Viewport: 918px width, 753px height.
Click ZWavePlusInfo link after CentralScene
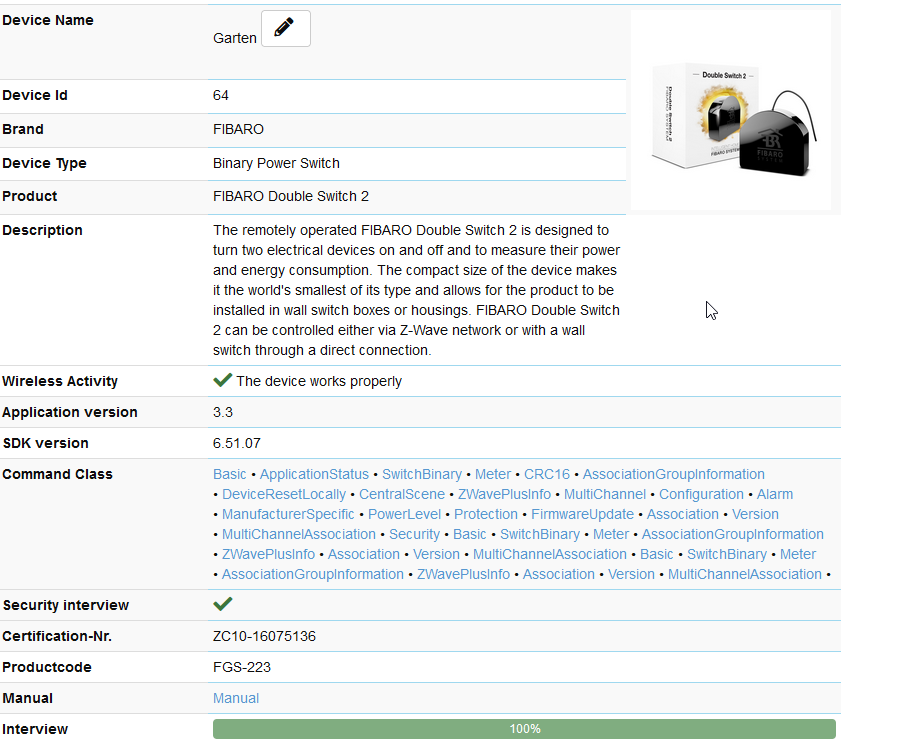click(x=505, y=494)
